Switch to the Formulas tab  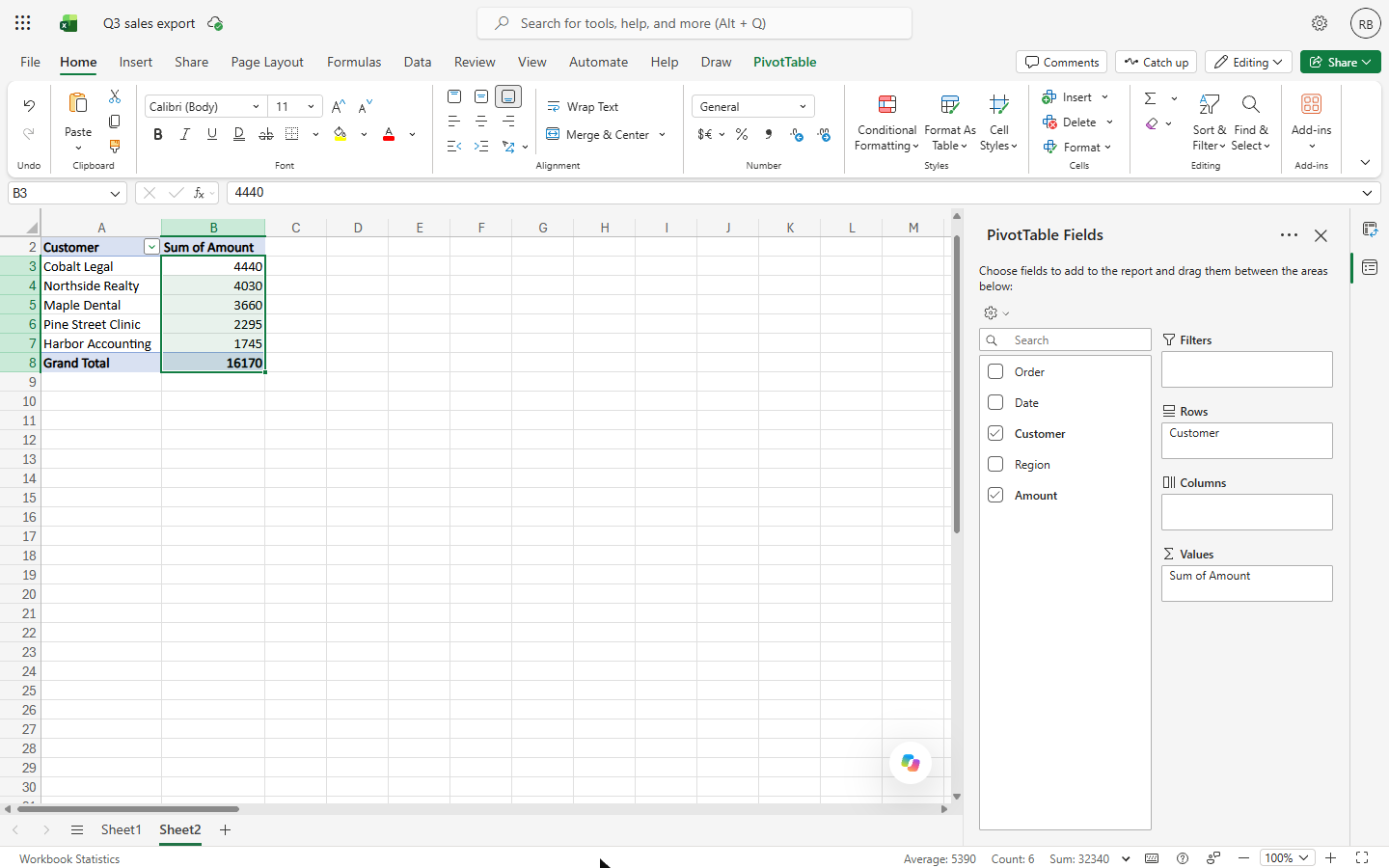[x=354, y=62]
